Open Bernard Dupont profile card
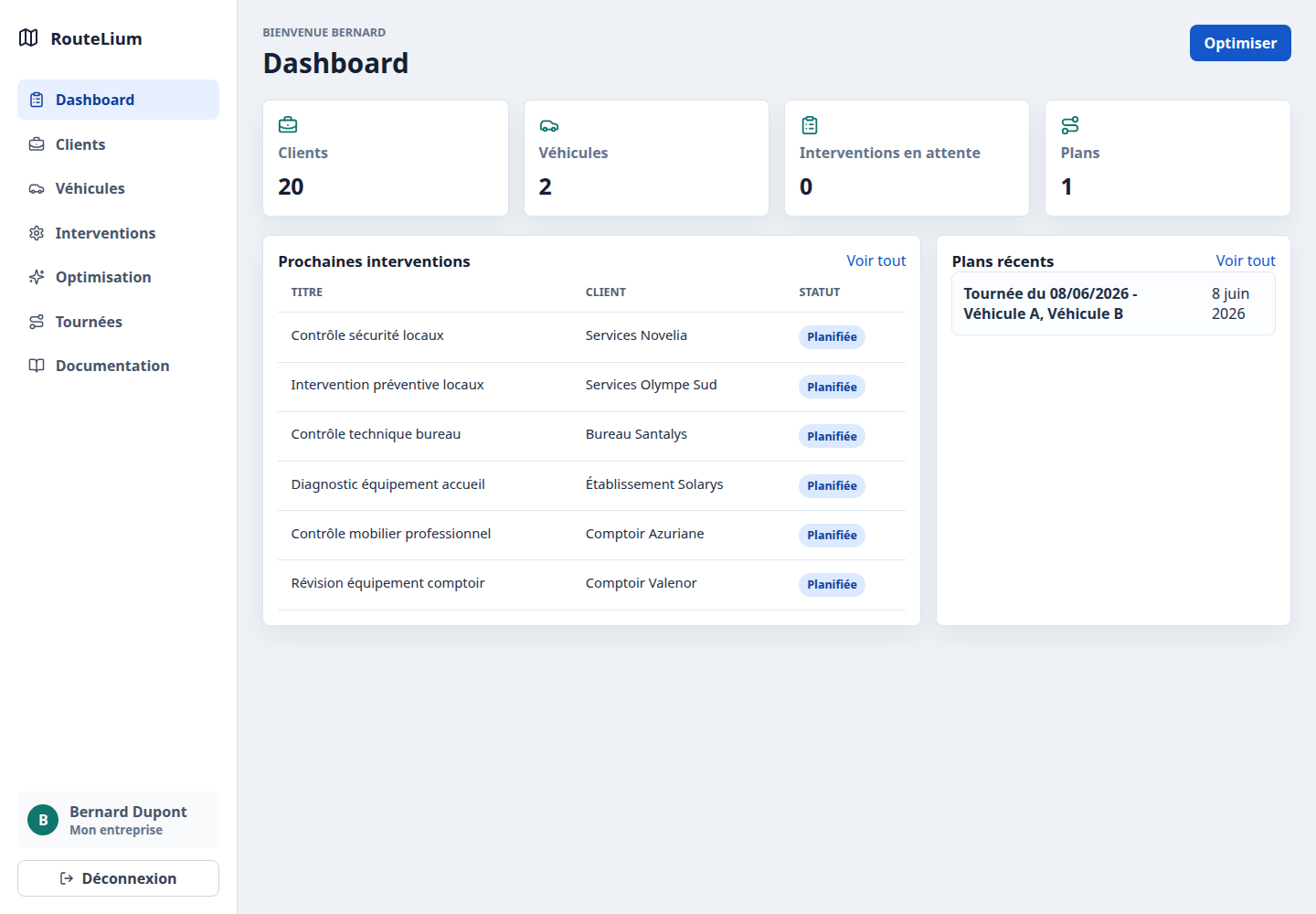 point(118,820)
